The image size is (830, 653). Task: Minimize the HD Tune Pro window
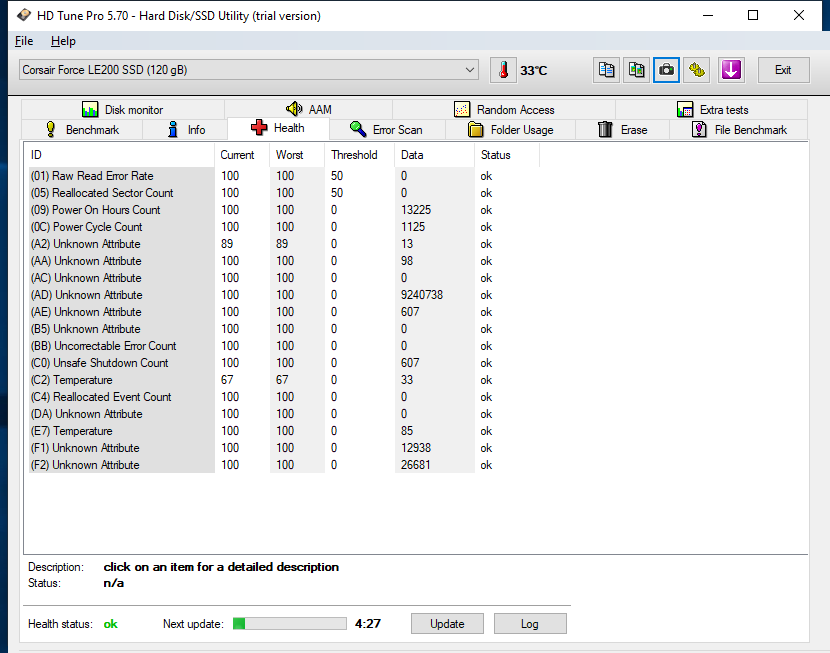tap(708, 15)
